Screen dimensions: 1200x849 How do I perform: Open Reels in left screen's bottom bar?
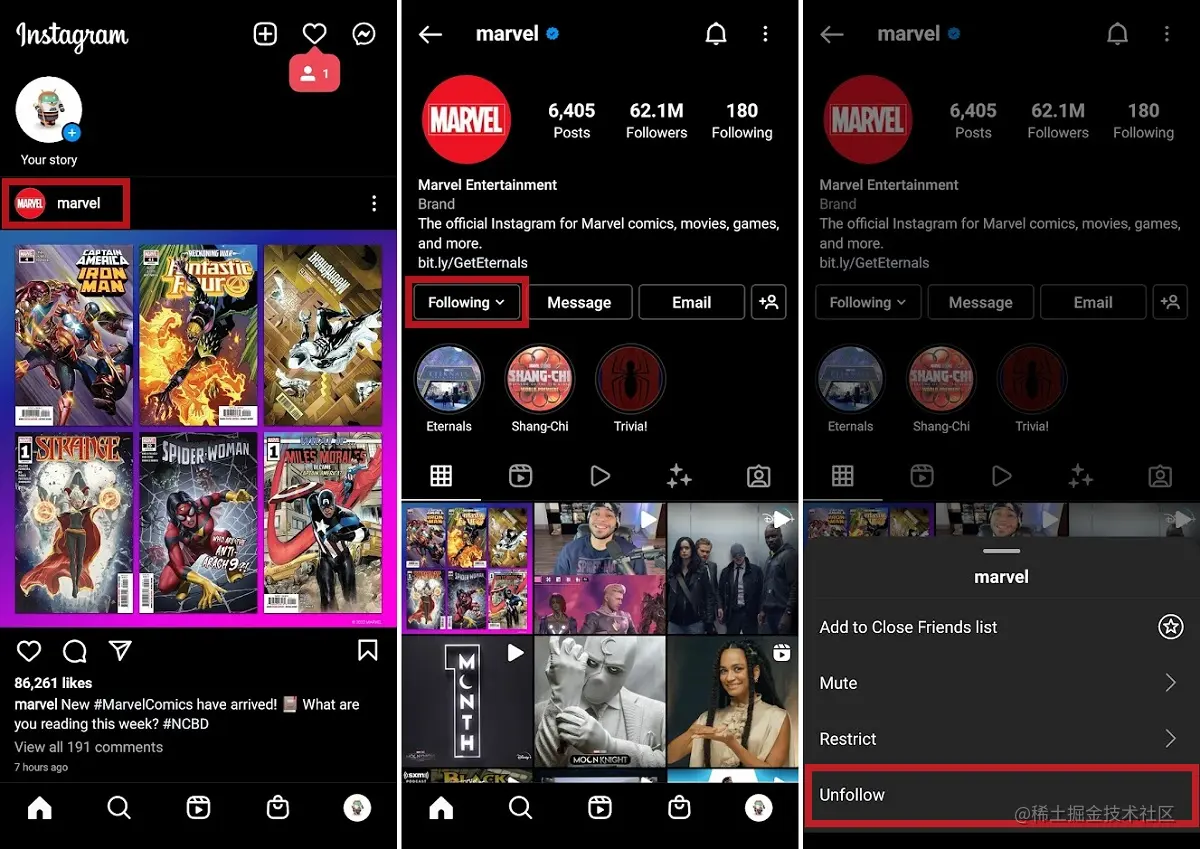tap(199, 808)
